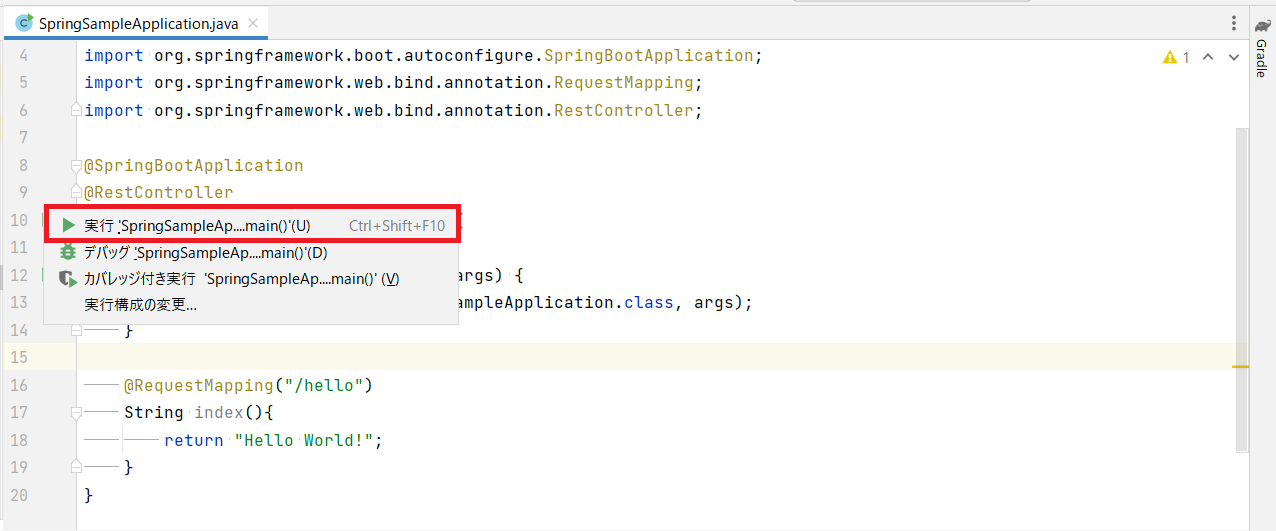Select カバレッジ付き実行 menu entry
The height and width of the screenshot is (531, 1276).
pyautogui.click(x=240, y=279)
